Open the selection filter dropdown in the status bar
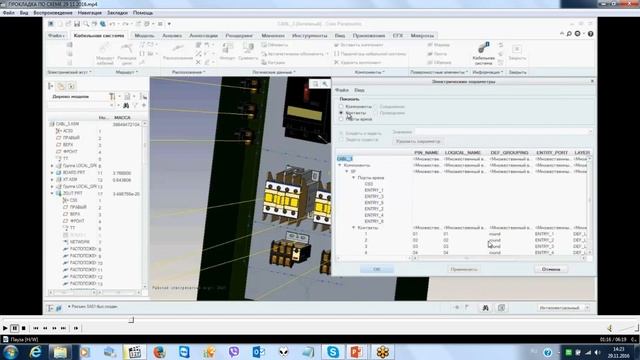Image resolution: width=640 pixels, height=360 pixels. tap(587, 308)
